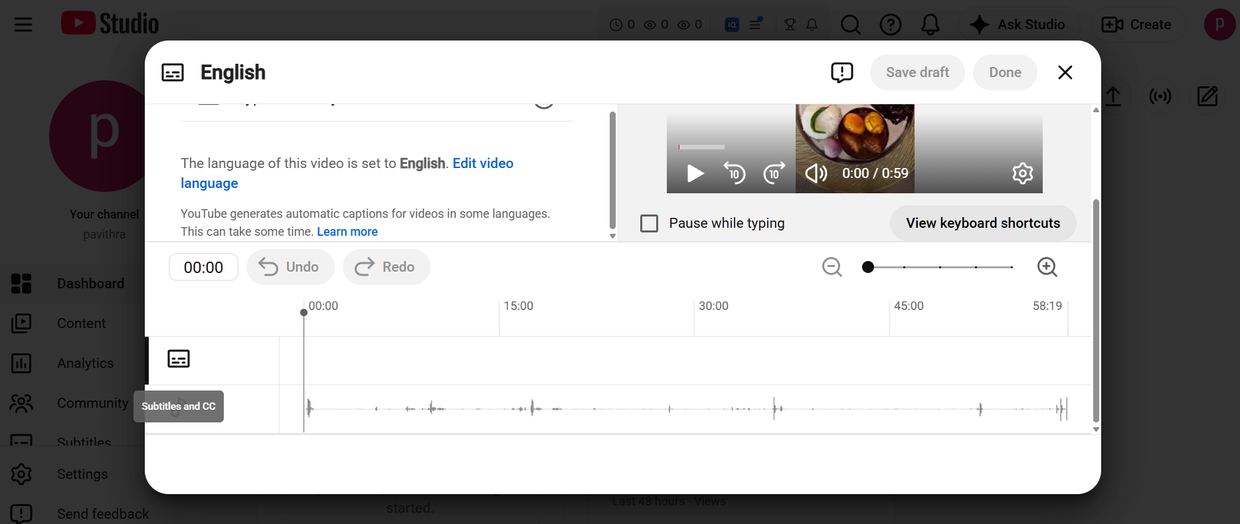Screen dimensions: 1240x524
Task: Zoom out the timeline with minus magnifier
Action: tap(832, 267)
